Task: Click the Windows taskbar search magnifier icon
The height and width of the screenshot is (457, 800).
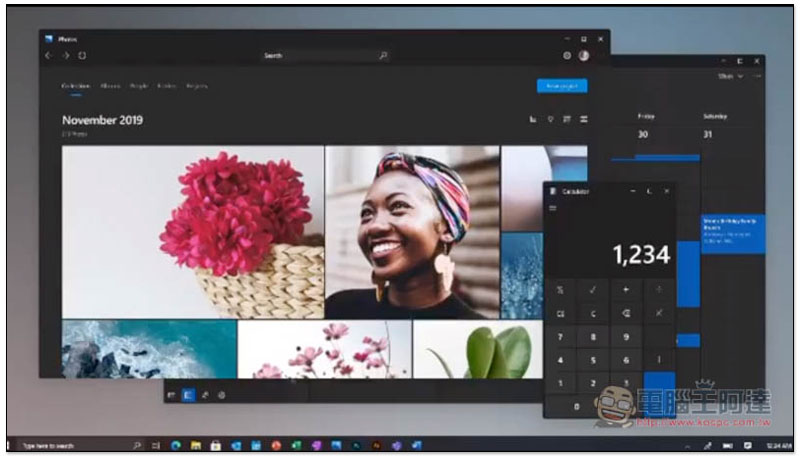Action: tap(137, 444)
